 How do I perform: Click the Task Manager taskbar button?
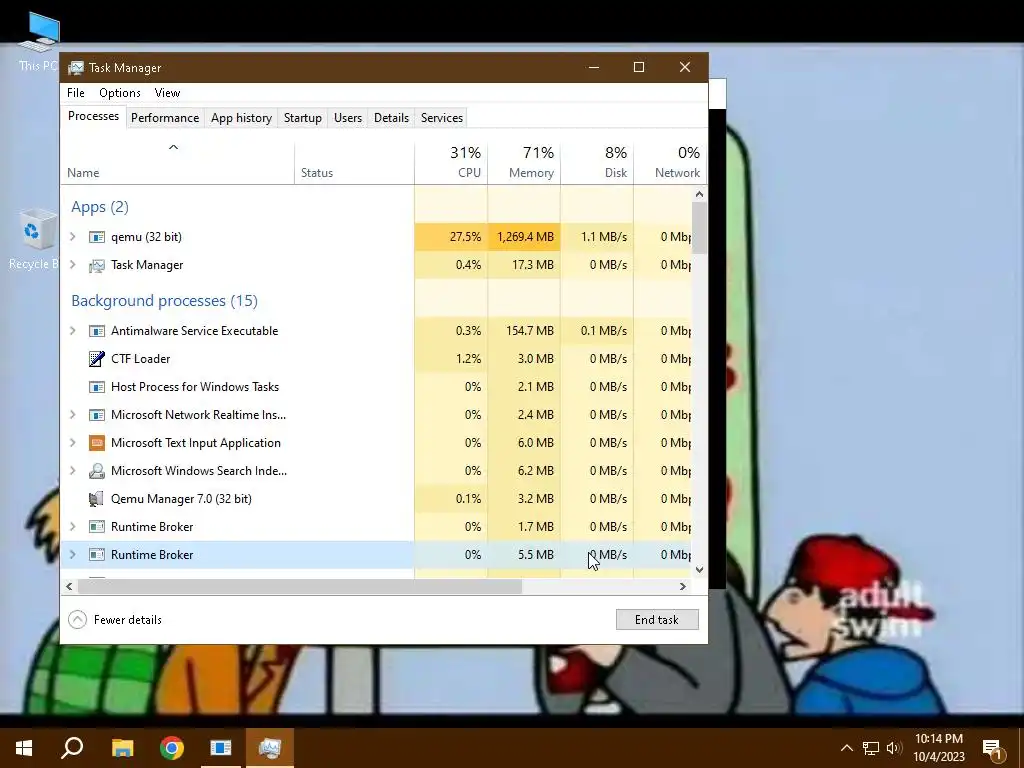coord(270,748)
